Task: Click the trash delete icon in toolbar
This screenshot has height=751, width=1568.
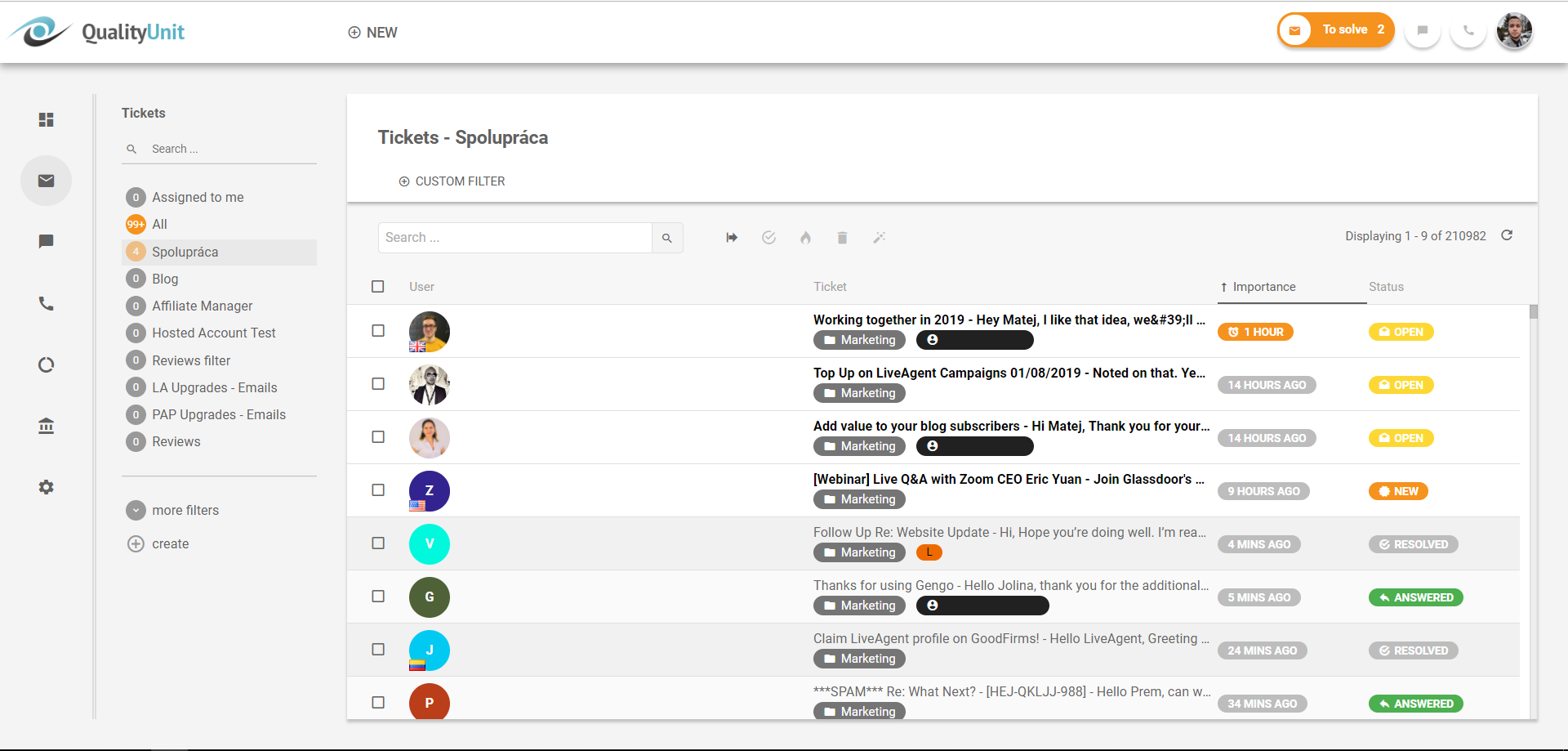Action: pyautogui.click(x=842, y=238)
